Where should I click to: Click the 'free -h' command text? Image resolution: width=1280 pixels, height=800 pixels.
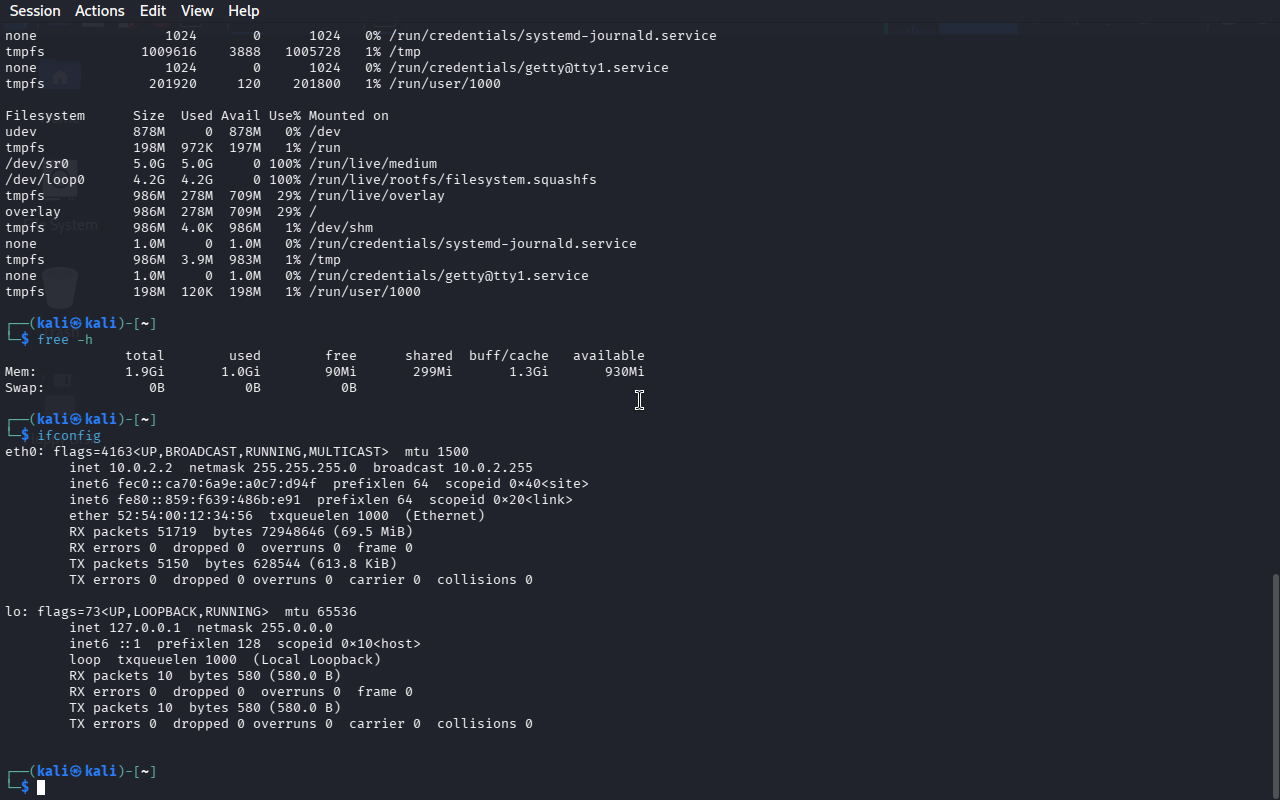click(65, 340)
